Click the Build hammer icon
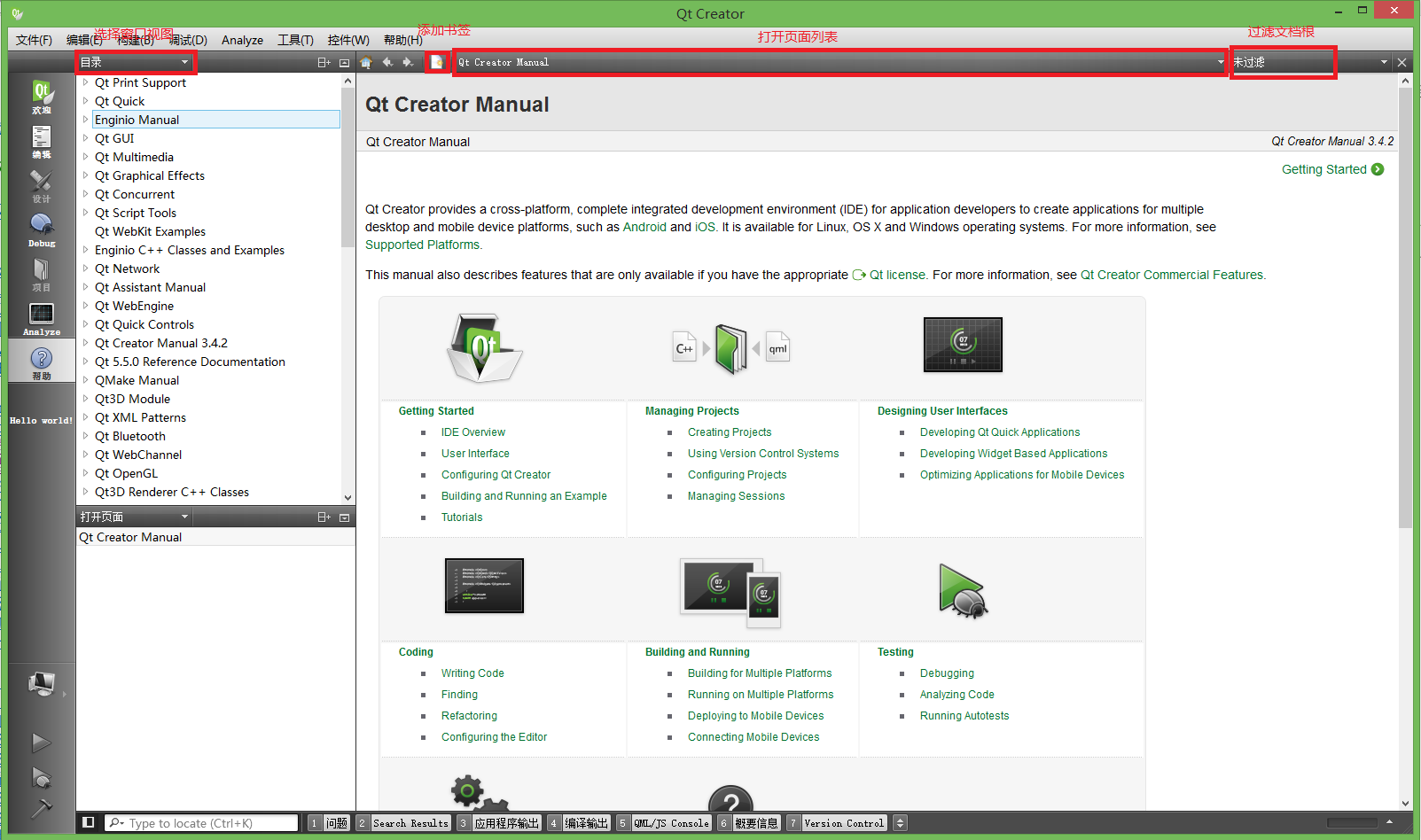1421x840 pixels. 42,808
